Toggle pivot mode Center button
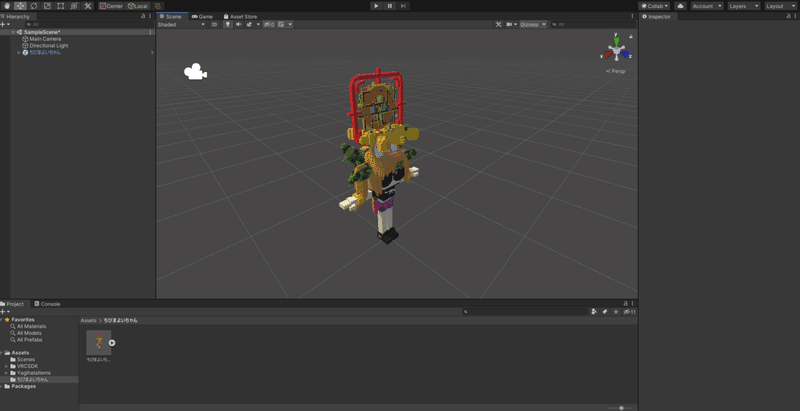 [x=111, y=6]
